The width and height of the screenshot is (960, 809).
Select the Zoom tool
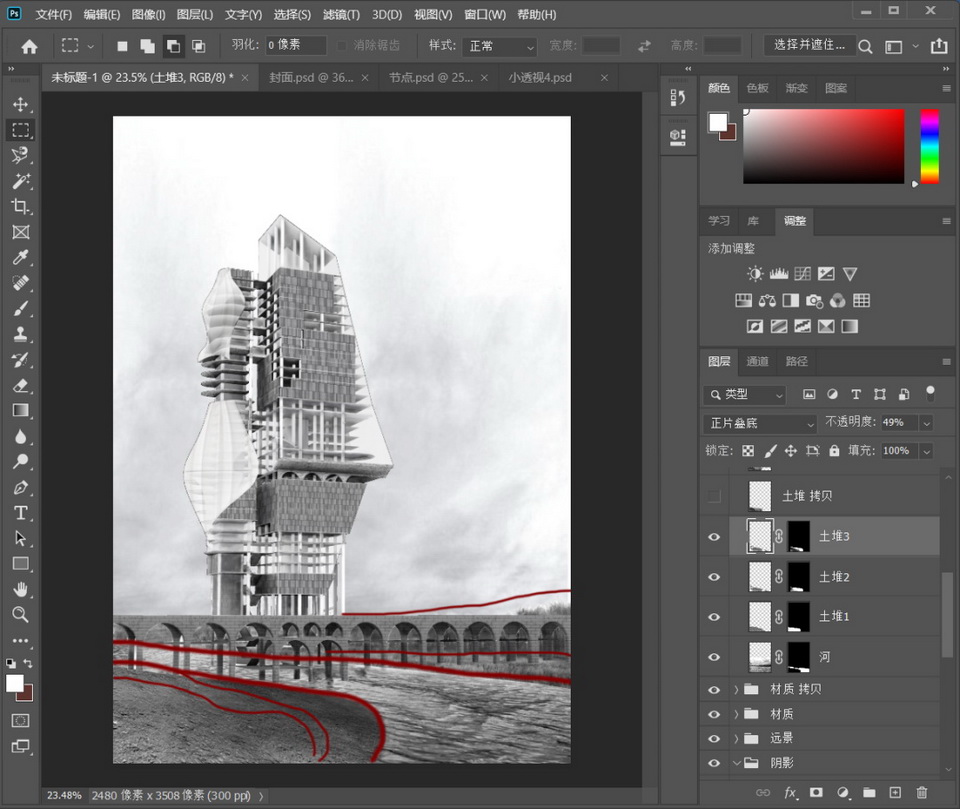pos(20,614)
